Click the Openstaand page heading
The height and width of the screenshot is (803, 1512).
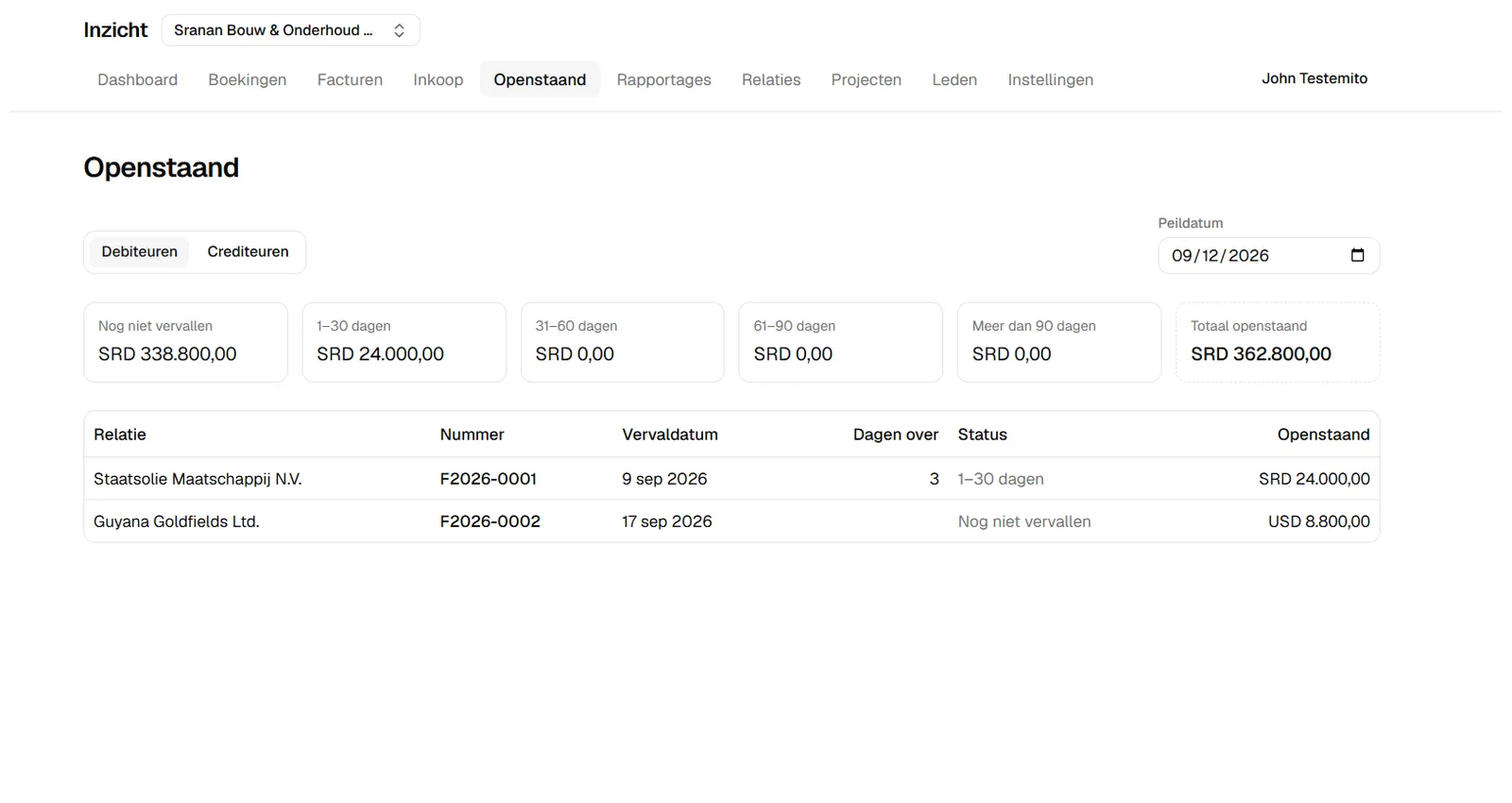click(x=162, y=167)
